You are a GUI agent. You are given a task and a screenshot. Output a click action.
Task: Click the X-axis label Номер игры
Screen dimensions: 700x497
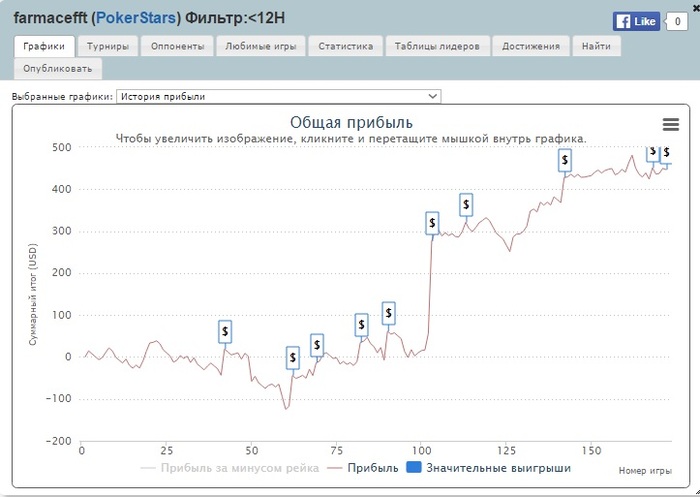pos(645,471)
